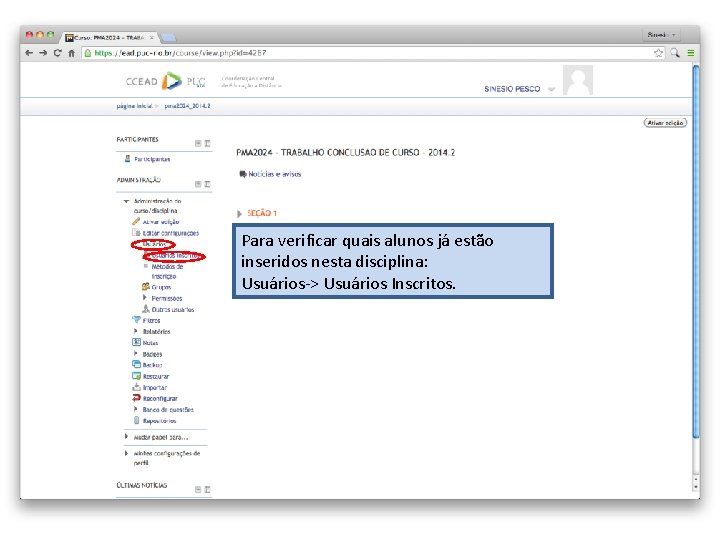Click the page vertical scrollbar
This screenshot has width=720, height=540.
(x=696, y=253)
